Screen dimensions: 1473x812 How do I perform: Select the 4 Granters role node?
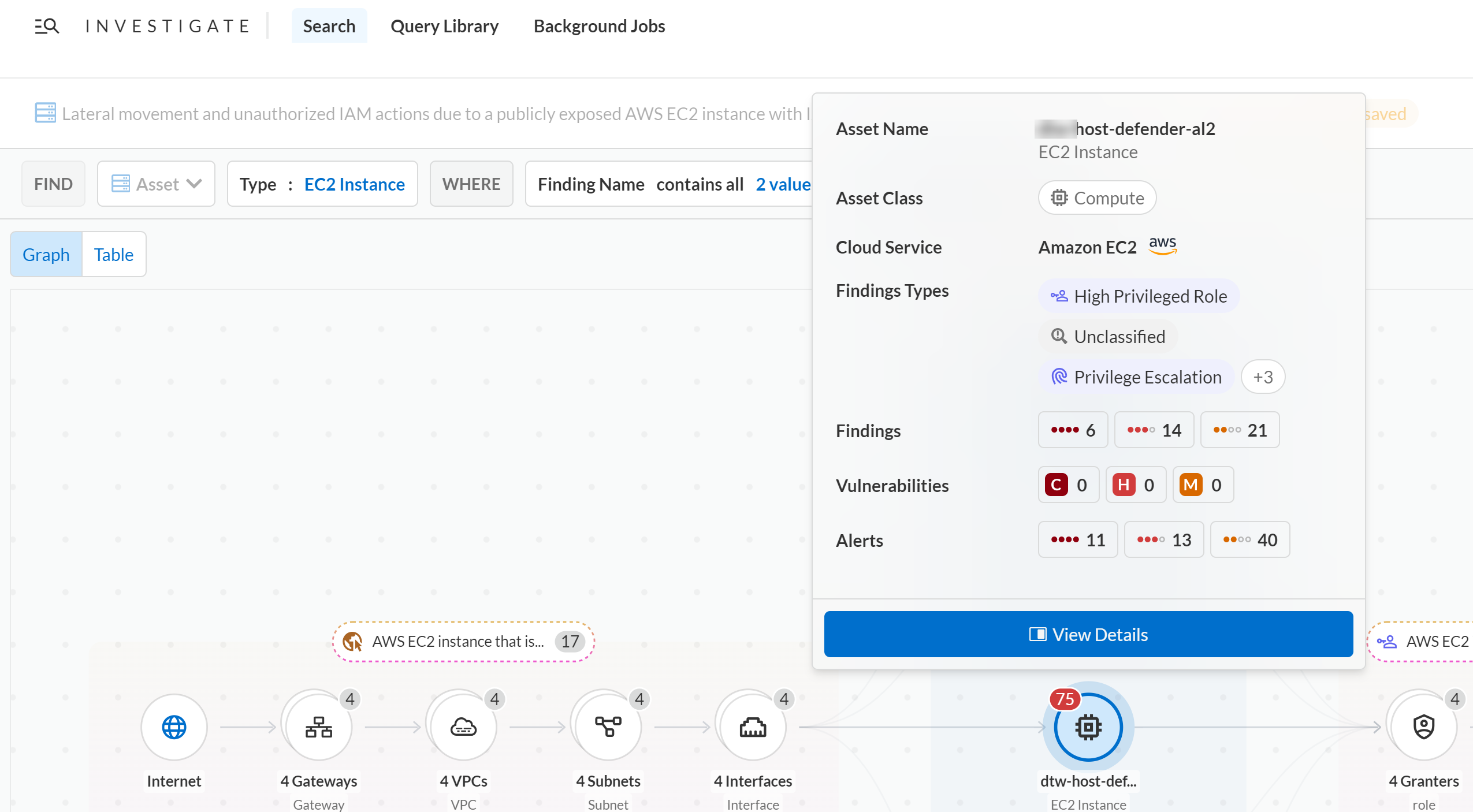click(1423, 727)
